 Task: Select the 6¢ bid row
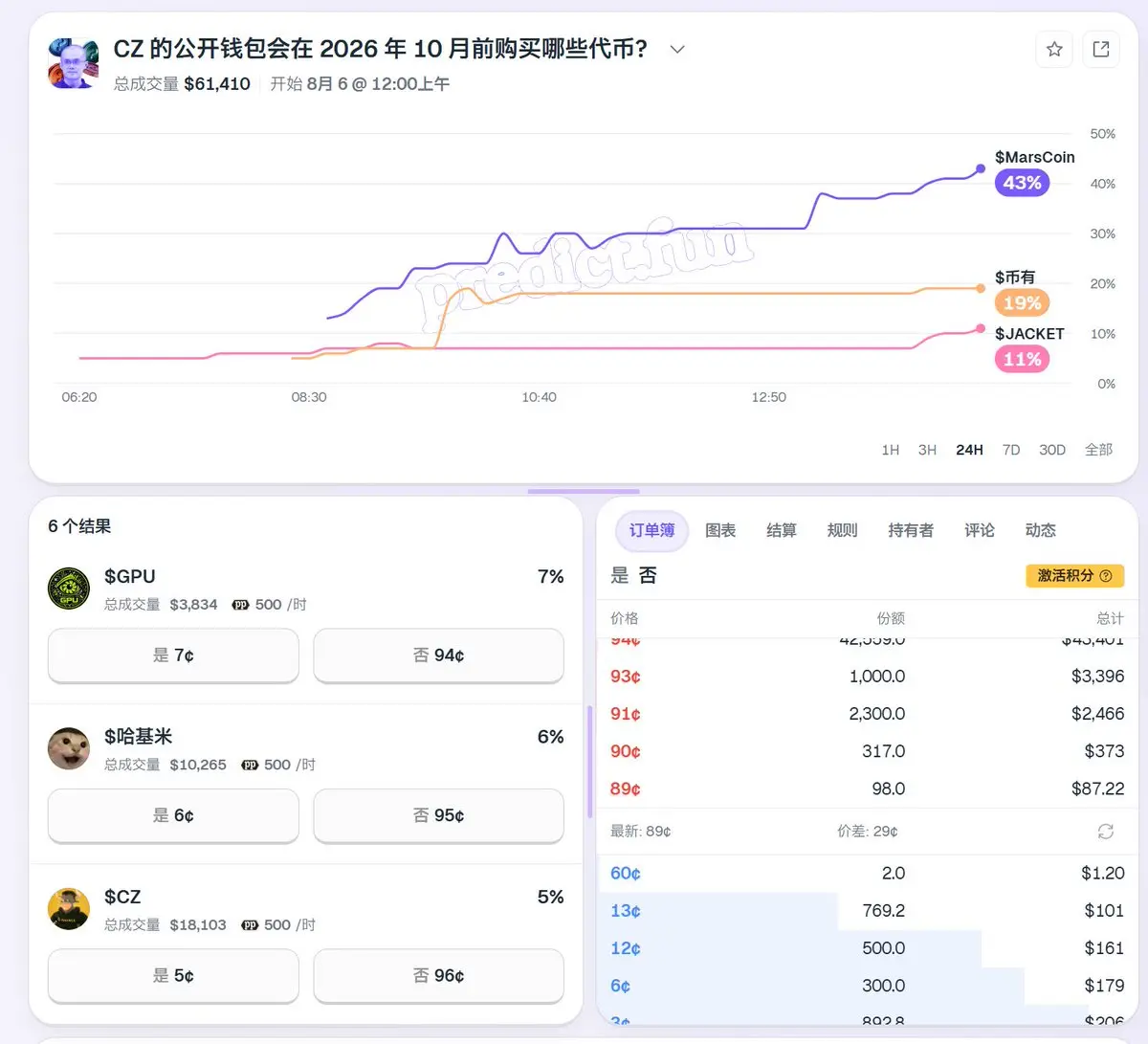coord(867,986)
